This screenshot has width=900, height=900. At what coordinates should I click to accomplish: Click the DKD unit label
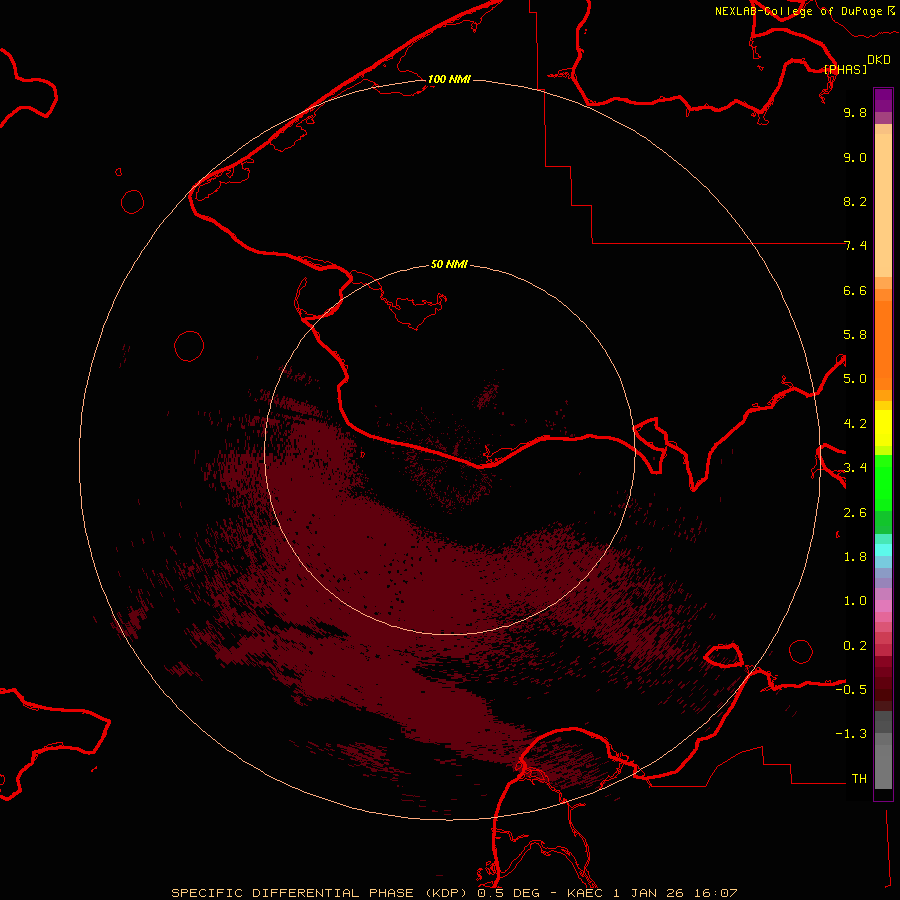coord(879,60)
